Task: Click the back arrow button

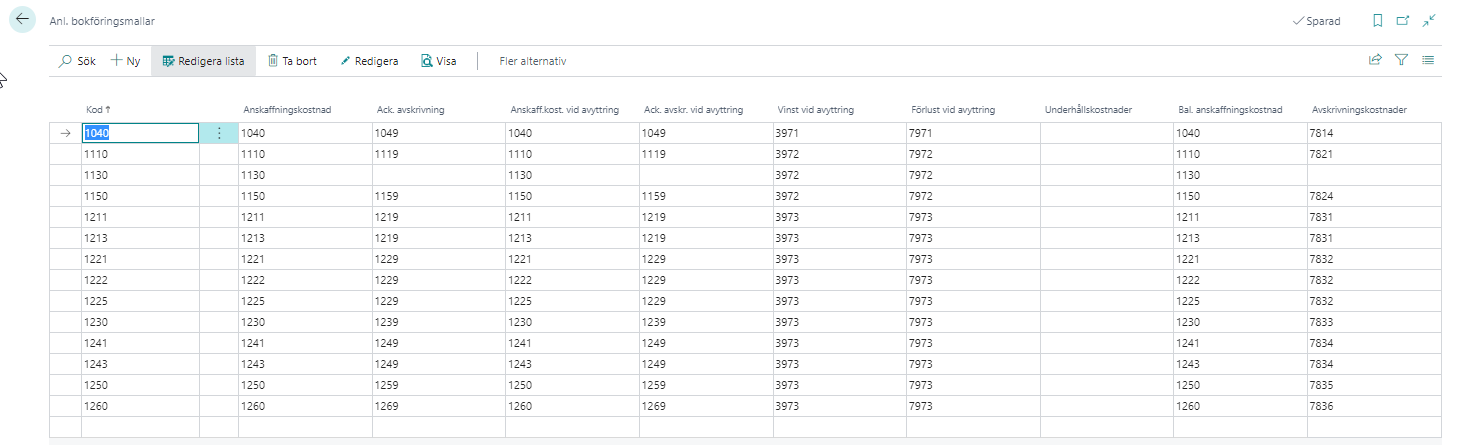Action: [x=23, y=20]
